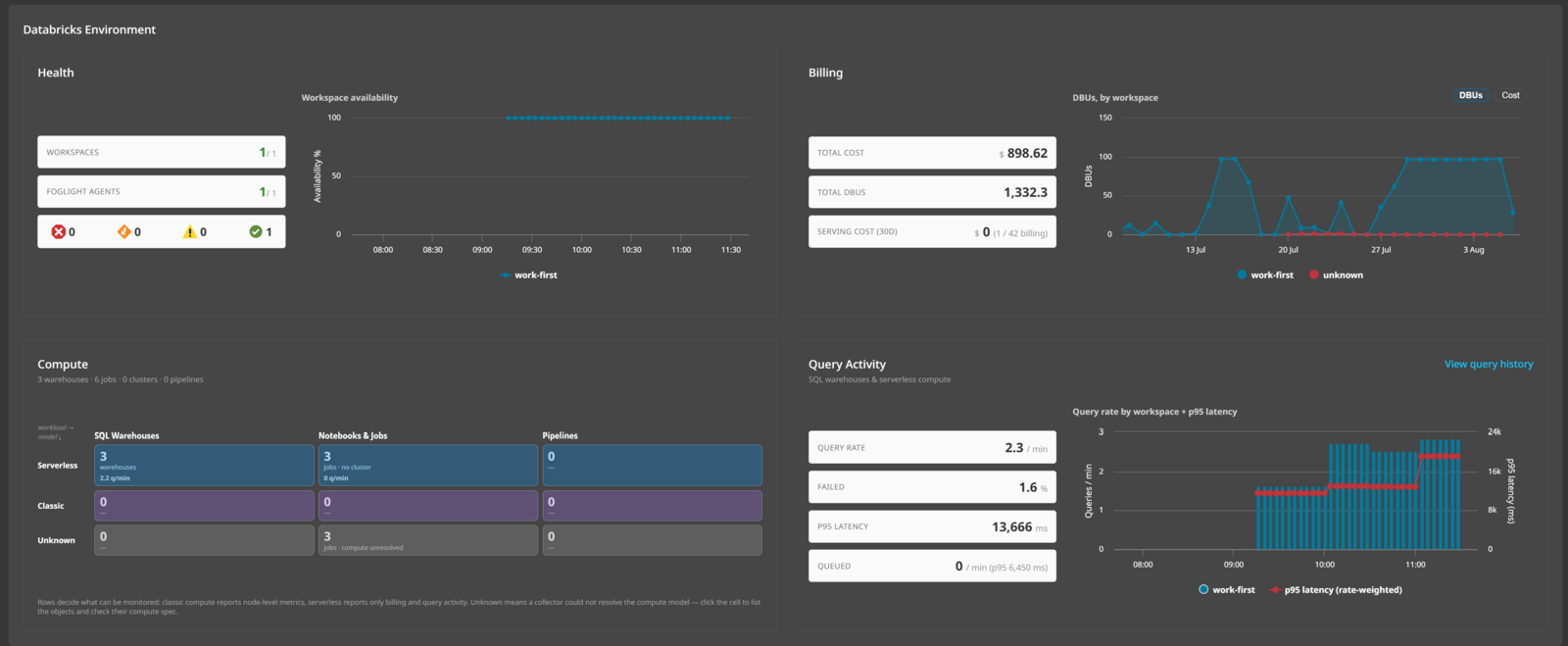Screen dimensions: 1568x646
Task: Open the Classic Notebooks & Jobs cell
Action: click(428, 506)
